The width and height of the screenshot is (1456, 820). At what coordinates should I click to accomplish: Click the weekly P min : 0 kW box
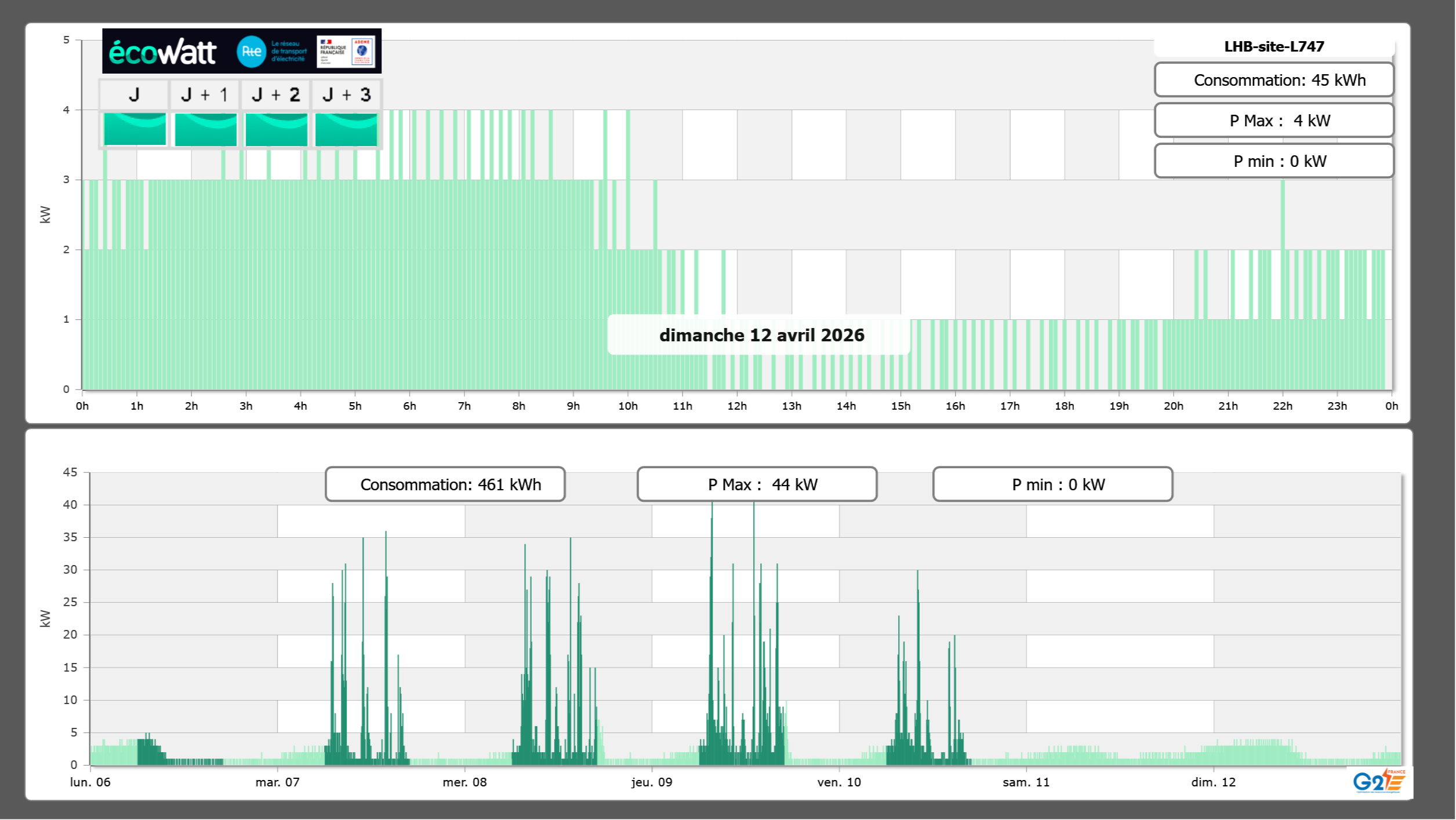pyautogui.click(x=1052, y=484)
